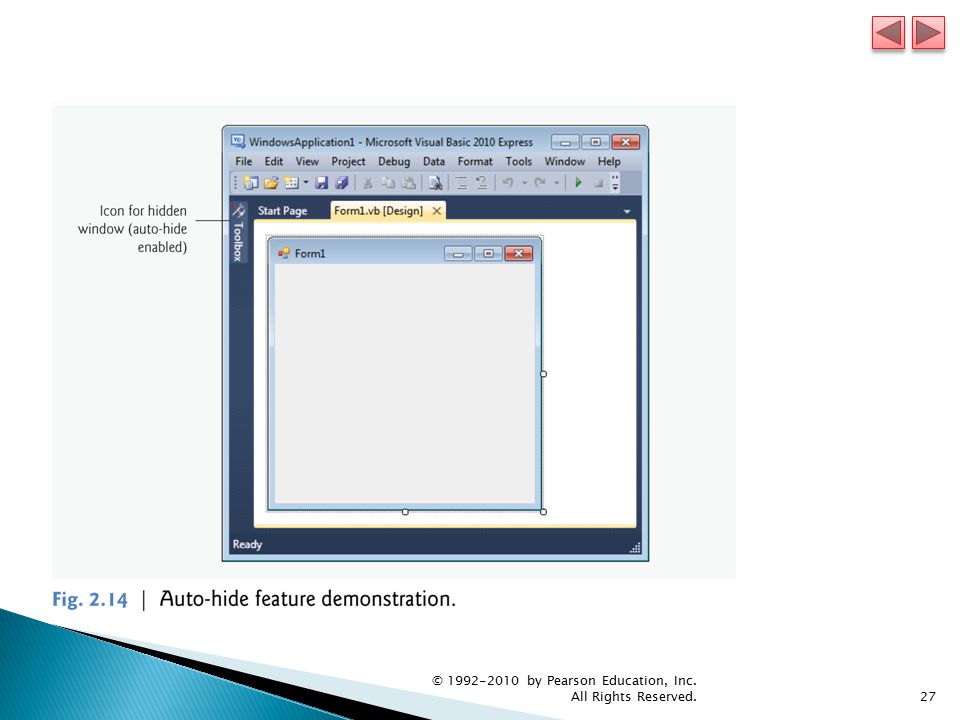
Task: Switch to the Start Page tab
Action: pos(282,211)
